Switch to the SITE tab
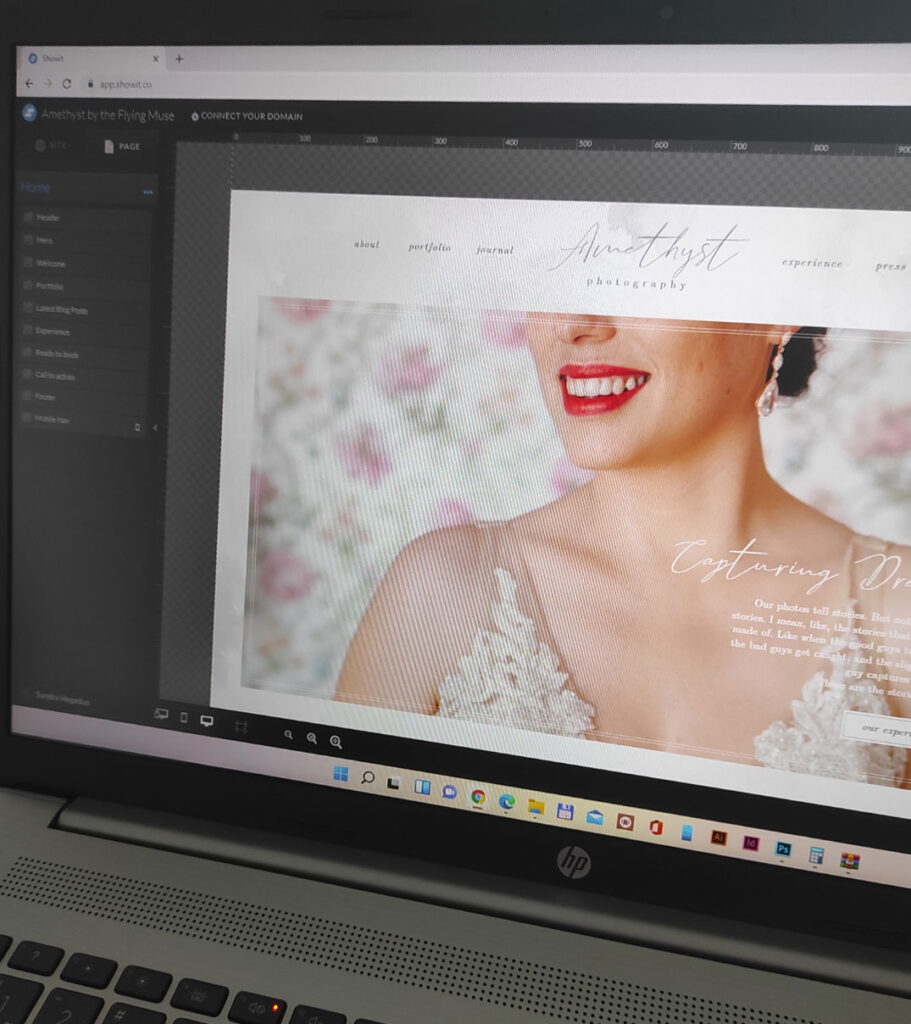The image size is (911, 1024). [50, 145]
